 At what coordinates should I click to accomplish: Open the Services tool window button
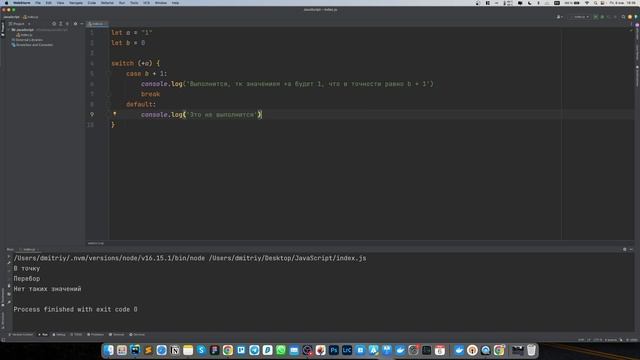pos(137,335)
